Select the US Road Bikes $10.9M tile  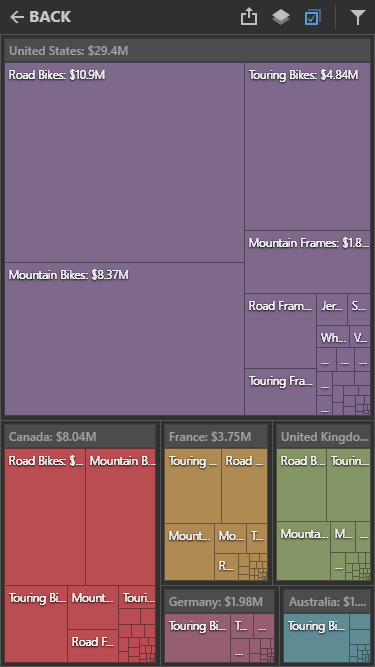pyautogui.click(x=124, y=162)
